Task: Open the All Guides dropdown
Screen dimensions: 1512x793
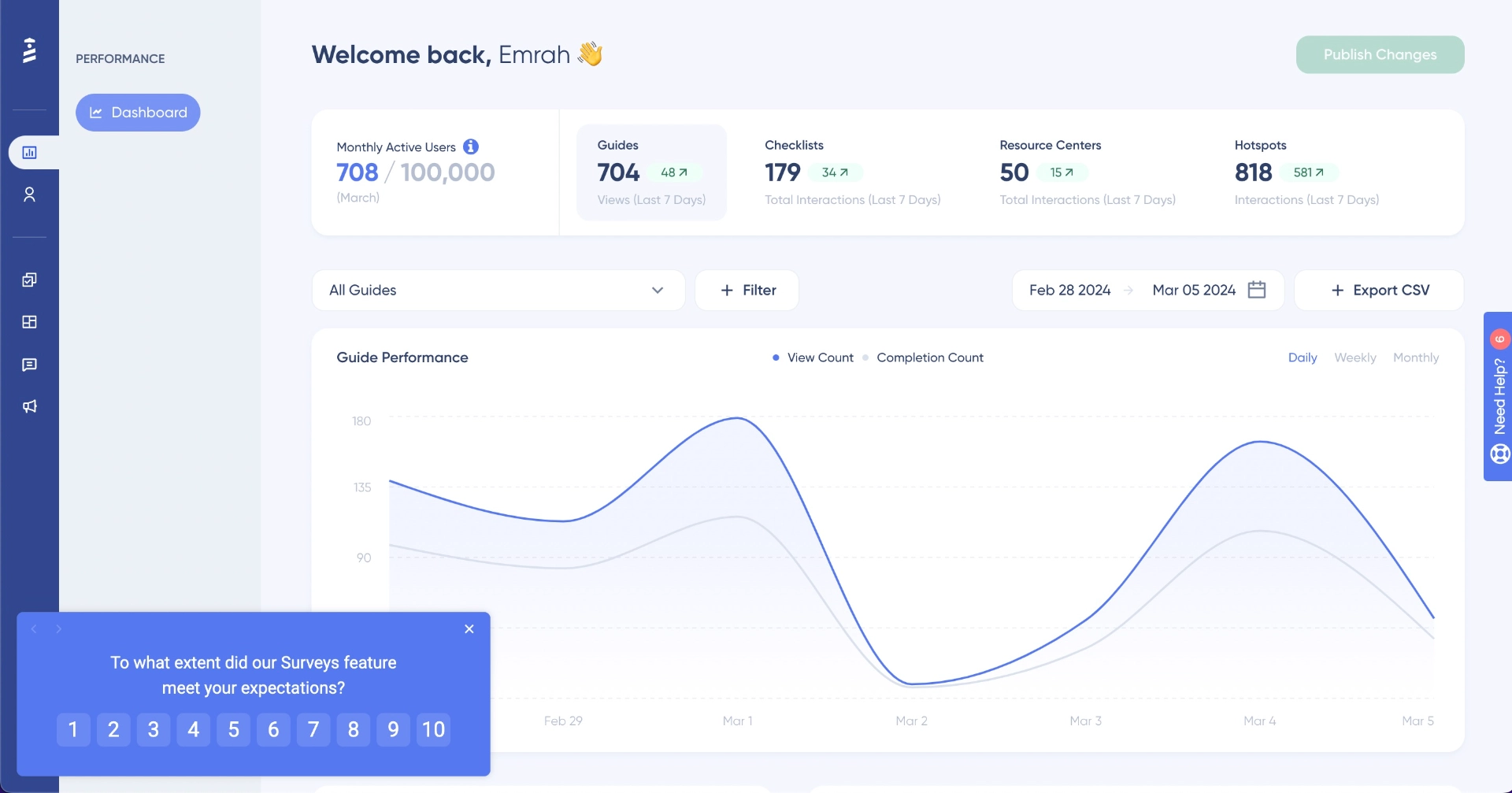Action: (x=498, y=290)
